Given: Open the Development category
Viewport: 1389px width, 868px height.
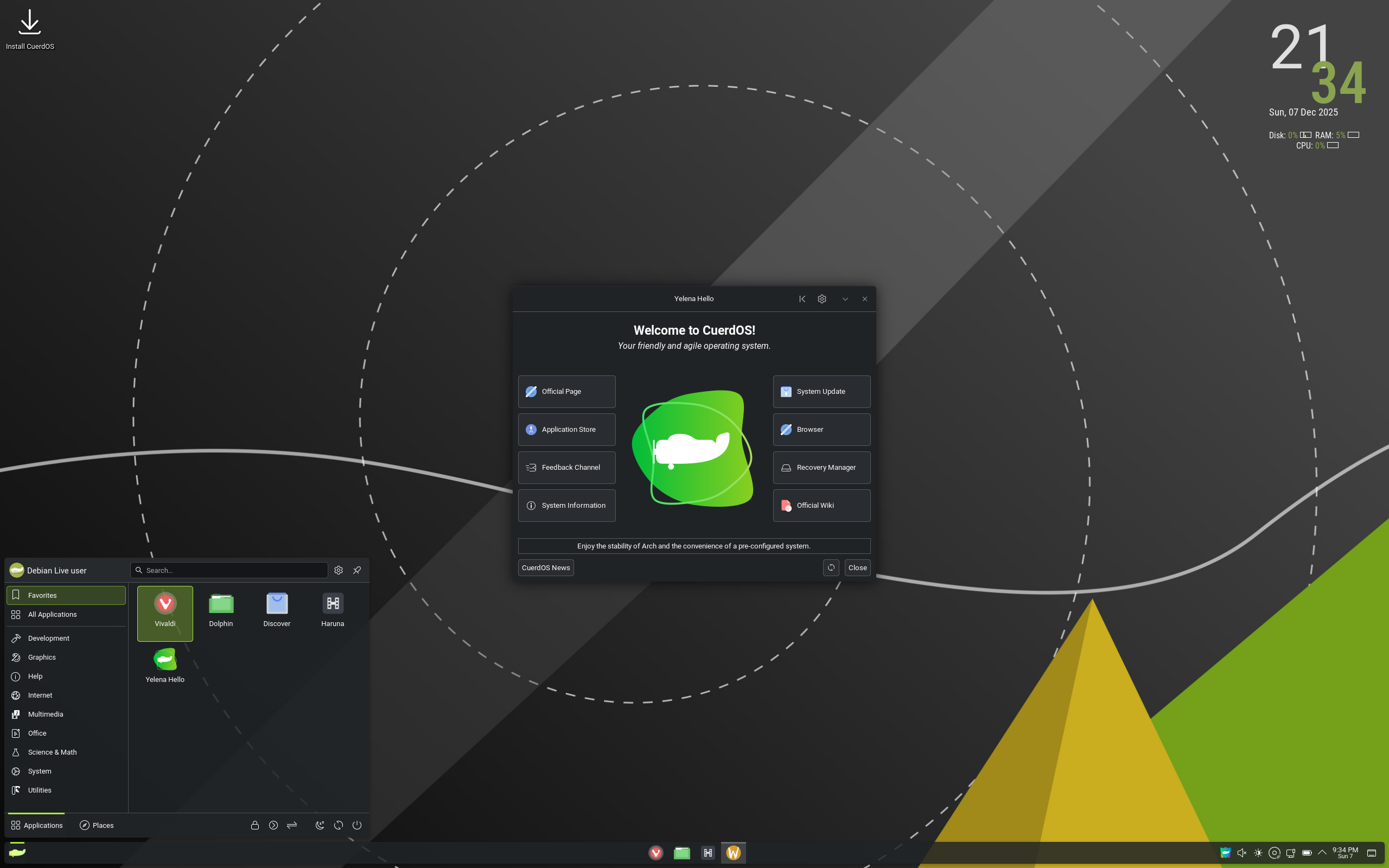Looking at the screenshot, I should 66,638.
